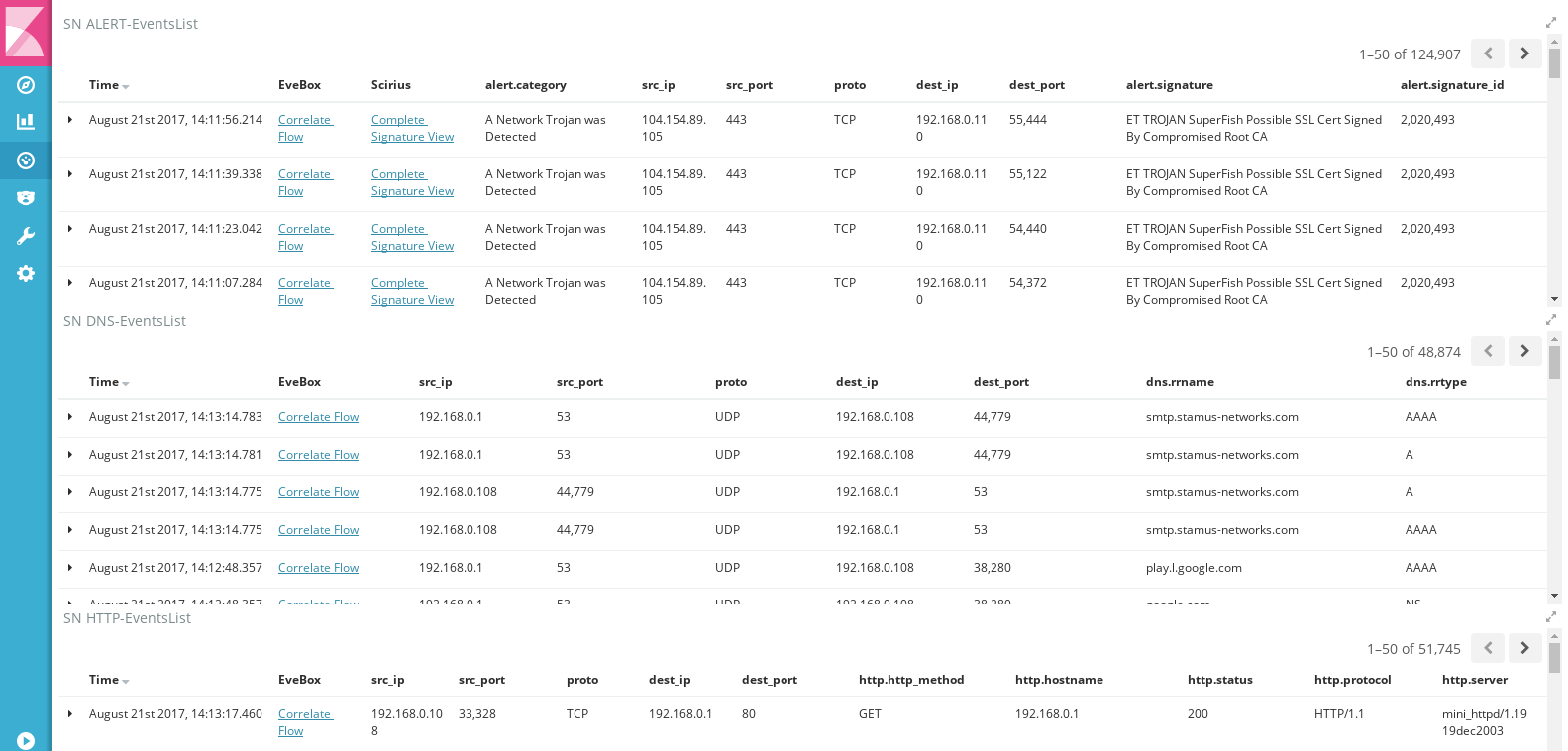Click SN DNS-EventsList panel title

tap(125, 321)
